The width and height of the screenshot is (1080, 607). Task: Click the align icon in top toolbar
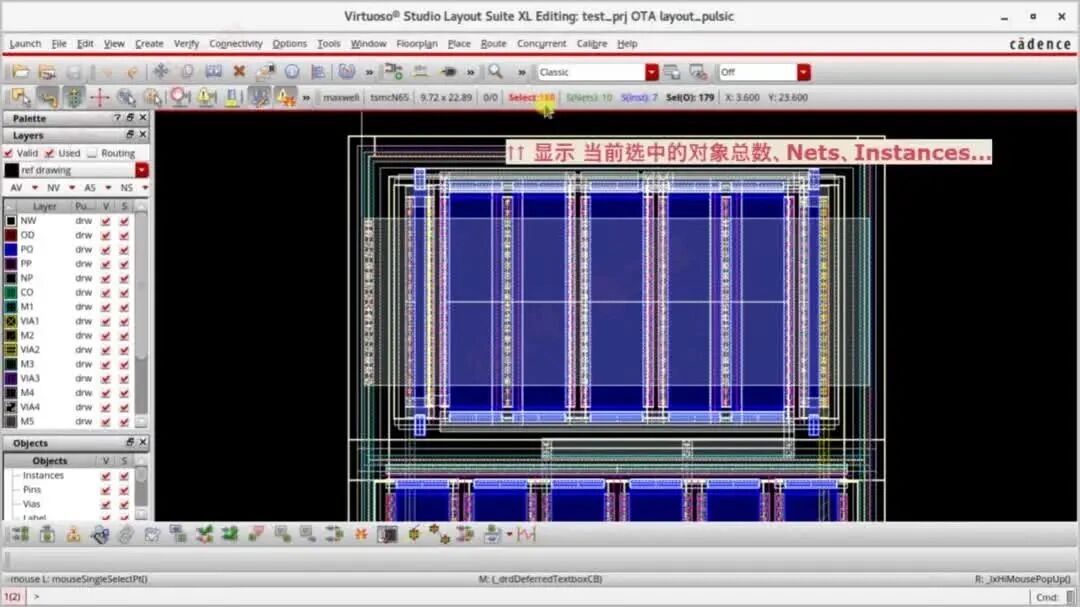click(x=318, y=72)
